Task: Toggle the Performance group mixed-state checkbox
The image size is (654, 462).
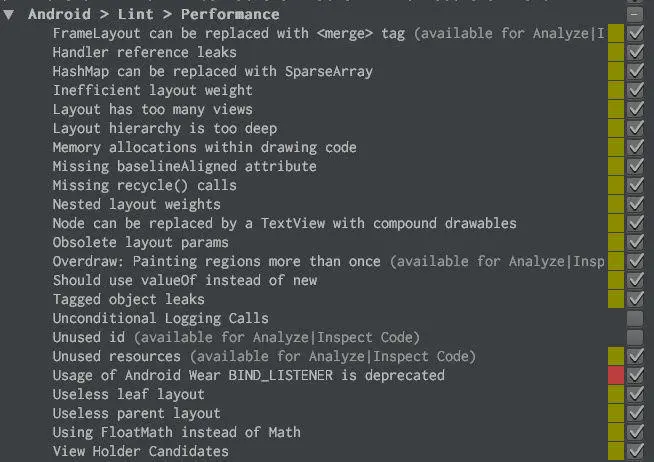Action: [634, 15]
